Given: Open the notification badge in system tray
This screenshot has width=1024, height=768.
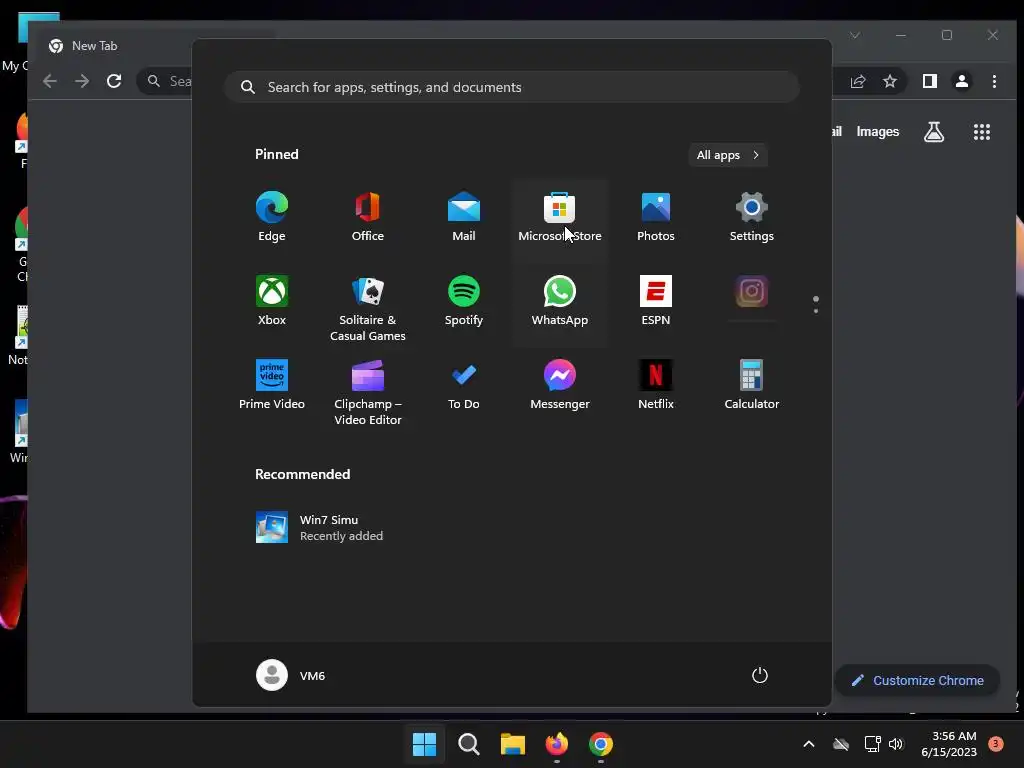Looking at the screenshot, I should tap(995, 743).
